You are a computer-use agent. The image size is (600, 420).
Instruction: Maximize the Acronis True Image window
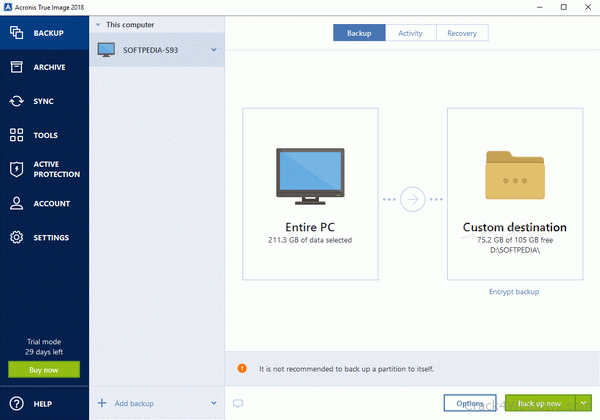(x=564, y=7)
